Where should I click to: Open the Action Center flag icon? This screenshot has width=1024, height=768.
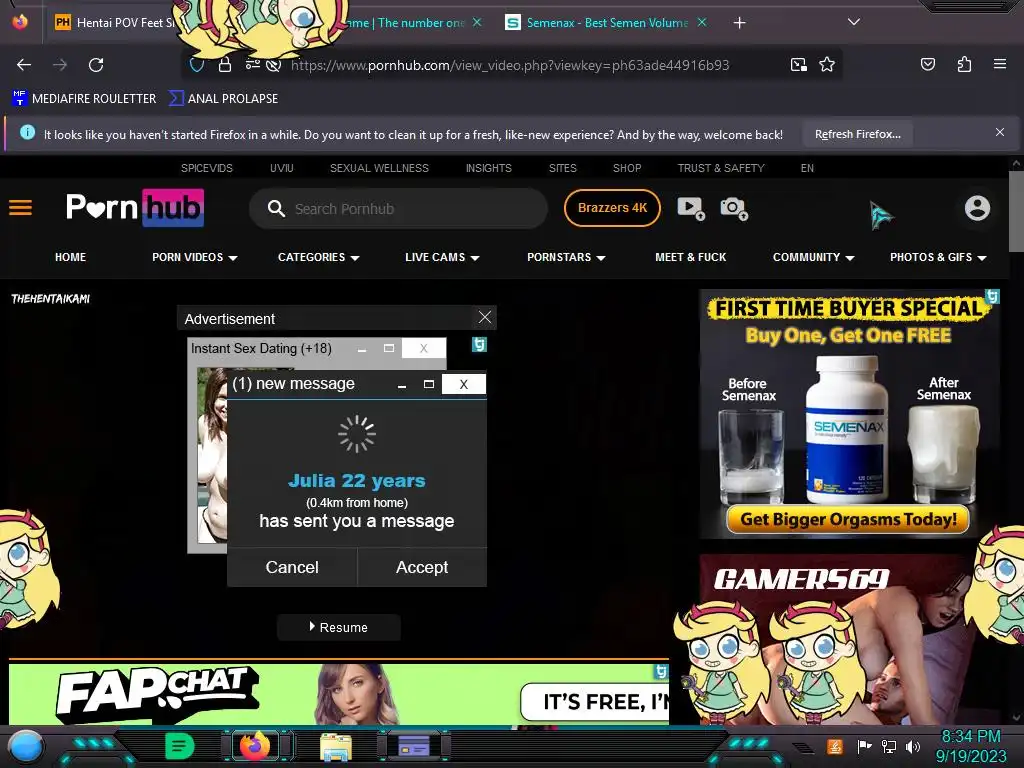point(864,746)
